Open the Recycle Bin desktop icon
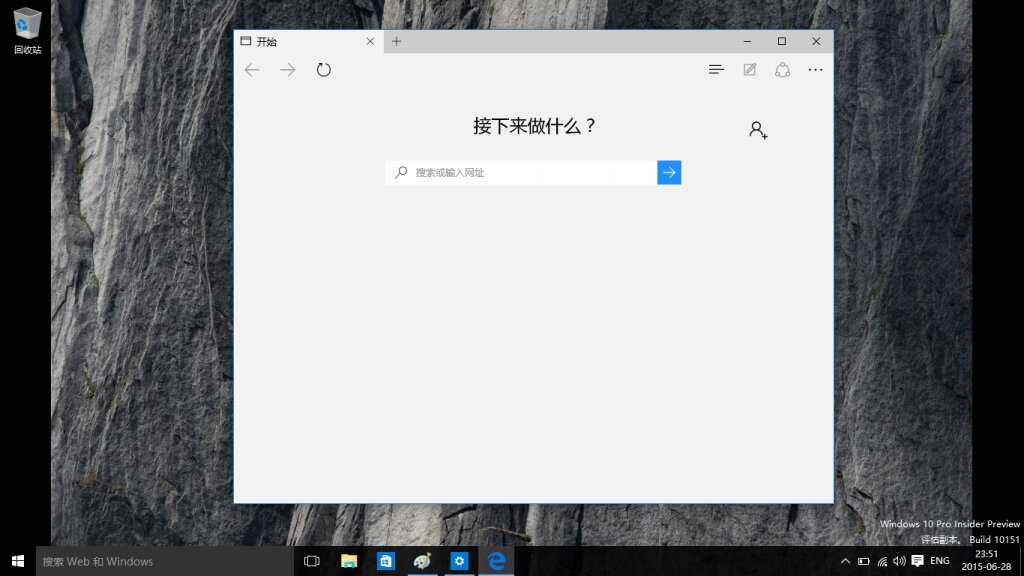The image size is (1024, 576). 27,31
